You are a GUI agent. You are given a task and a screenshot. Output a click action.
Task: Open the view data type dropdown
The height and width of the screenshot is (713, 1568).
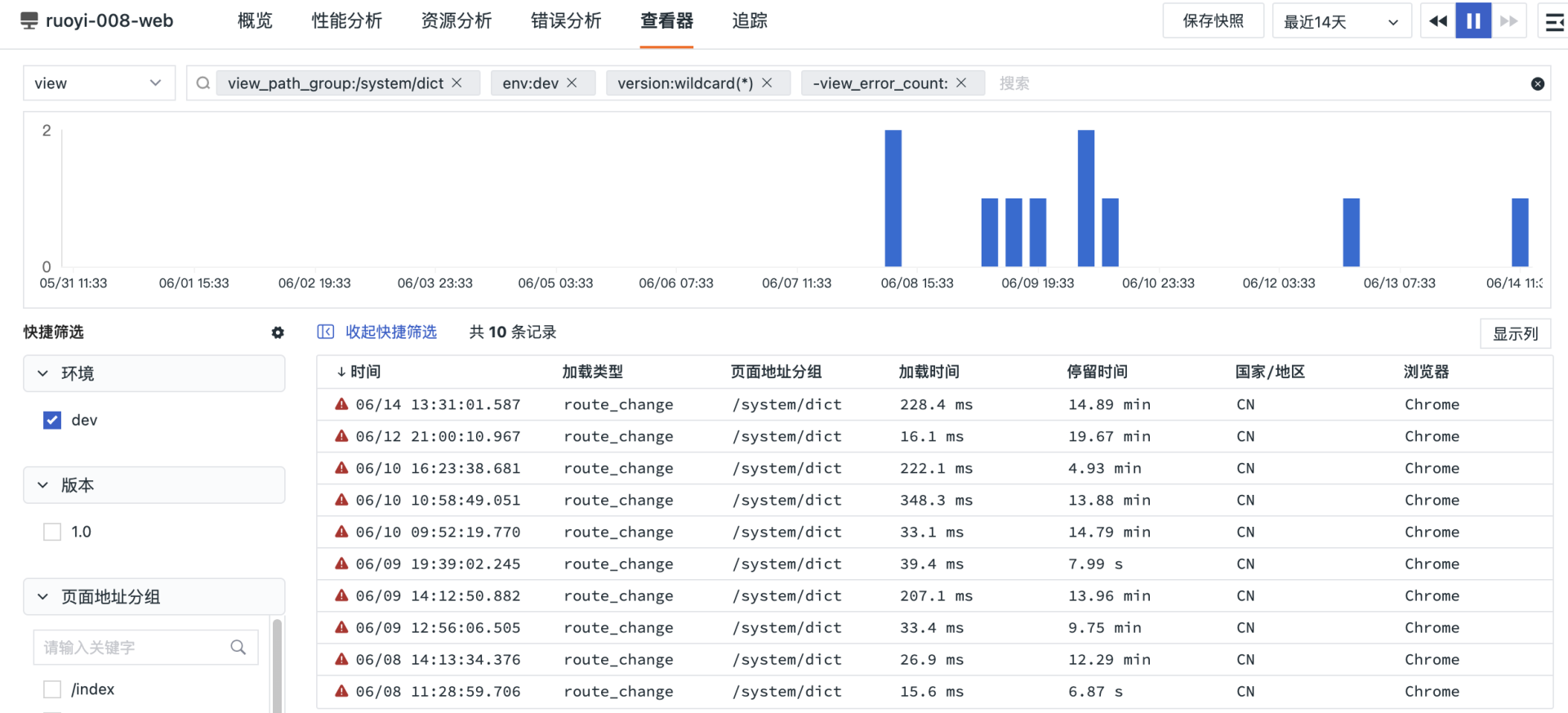pos(99,83)
